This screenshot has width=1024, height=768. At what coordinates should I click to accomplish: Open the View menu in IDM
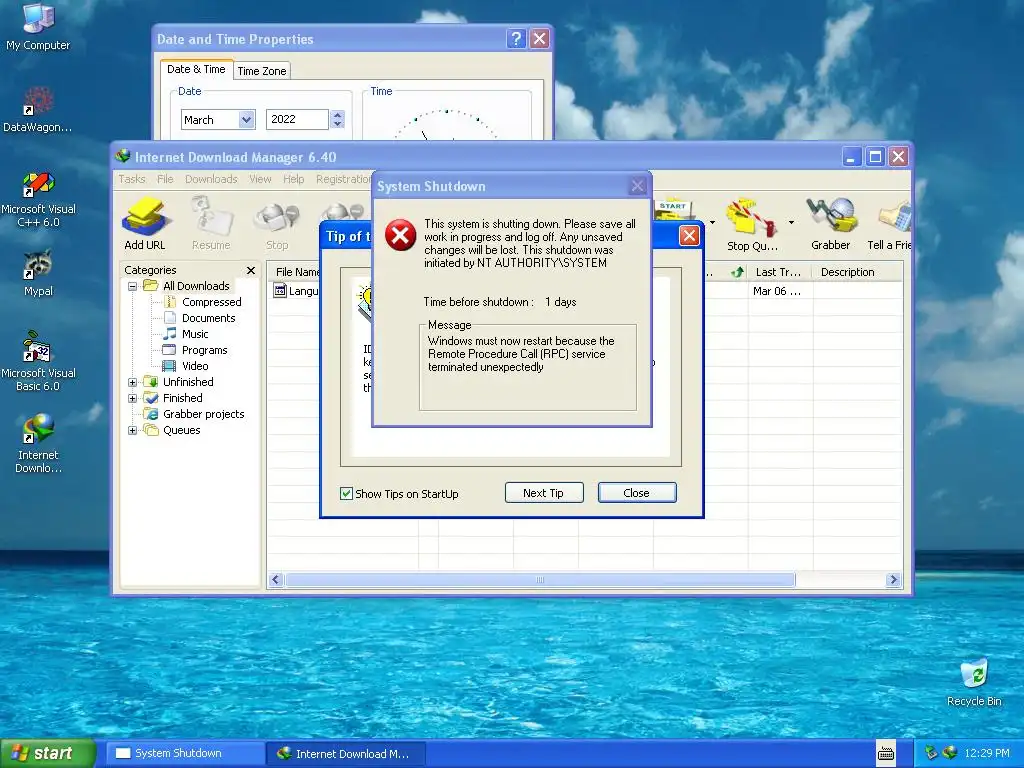pos(260,179)
